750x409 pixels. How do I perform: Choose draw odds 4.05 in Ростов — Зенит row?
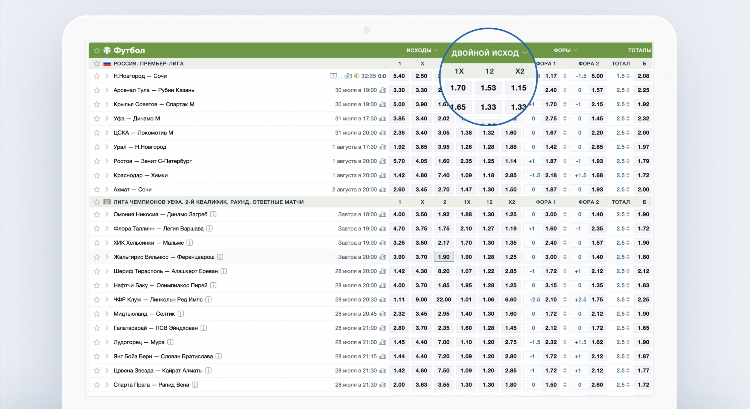pyautogui.click(x=421, y=161)
